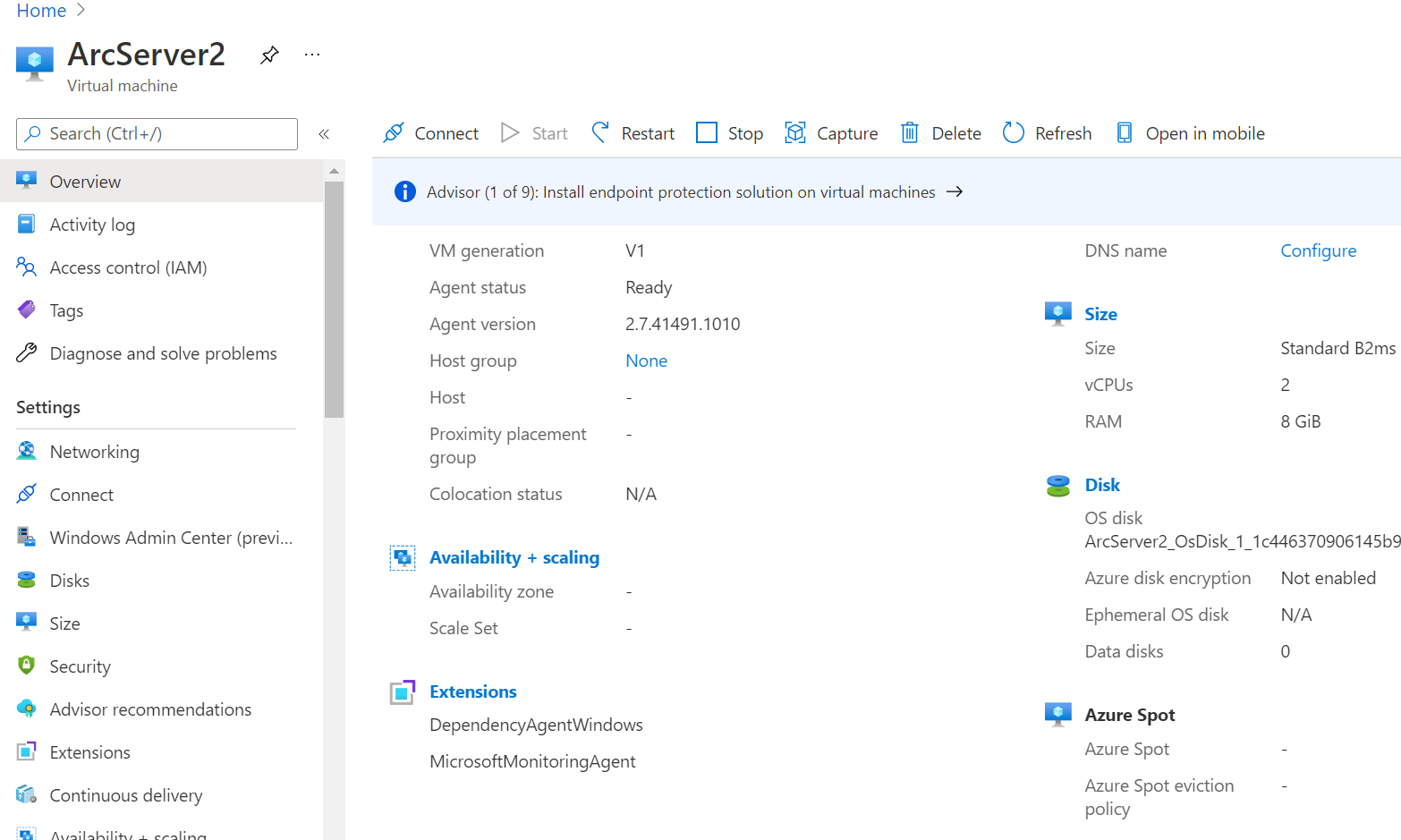Open Overview in the sidebar

(161, 182)
